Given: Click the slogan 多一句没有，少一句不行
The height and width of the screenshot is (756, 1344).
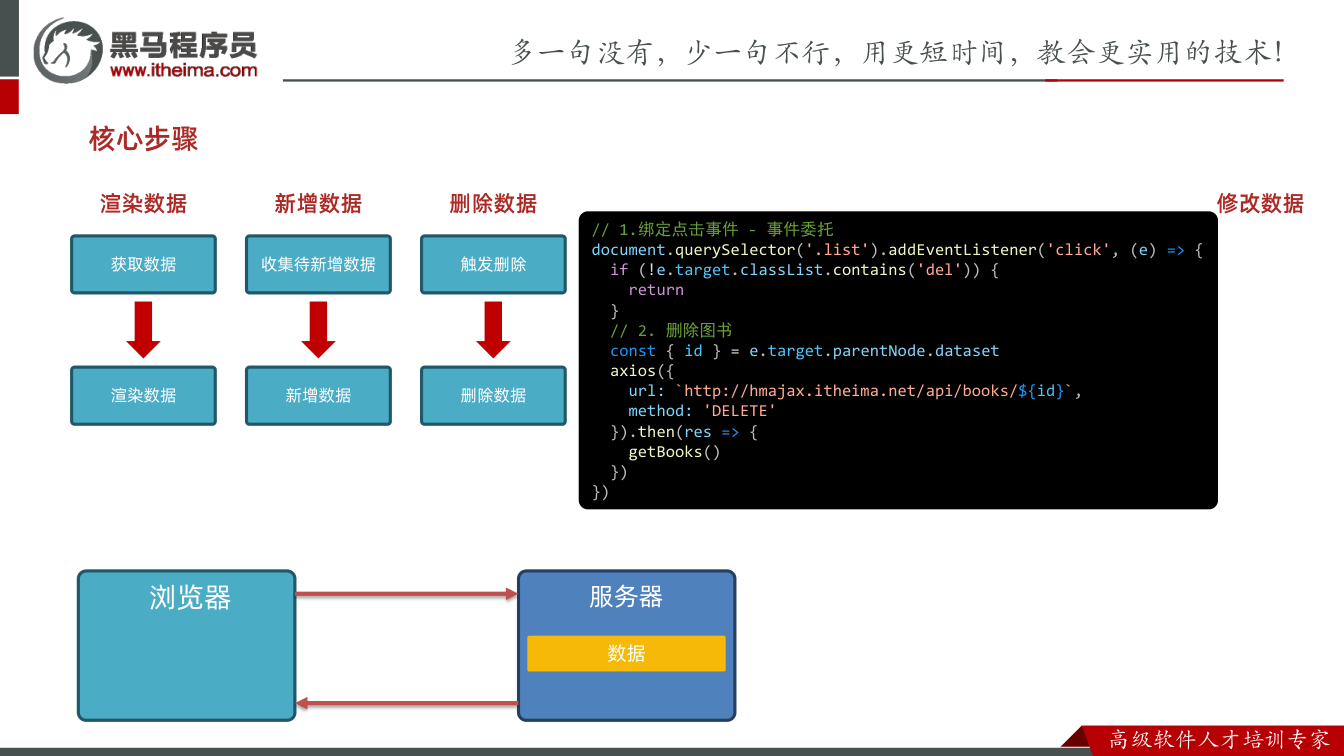Looking at the screenshot, I should point(897,52).
